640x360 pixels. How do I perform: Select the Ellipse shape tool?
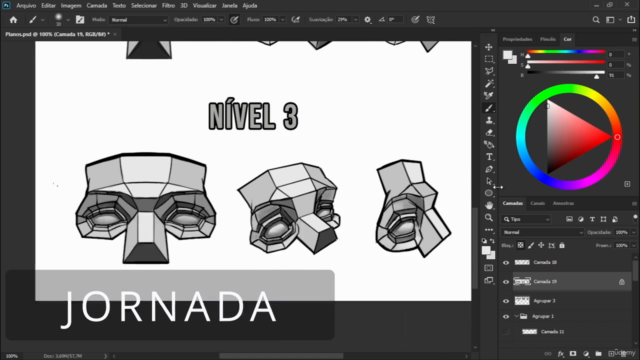(489, 193)
